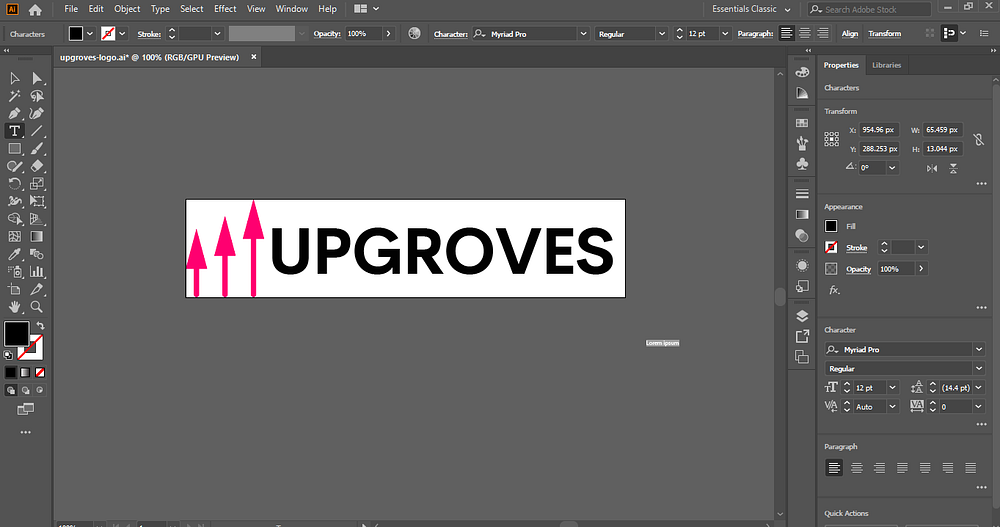Select the Pen tool
Viewport: 1000px width, 527px height.
14,114
